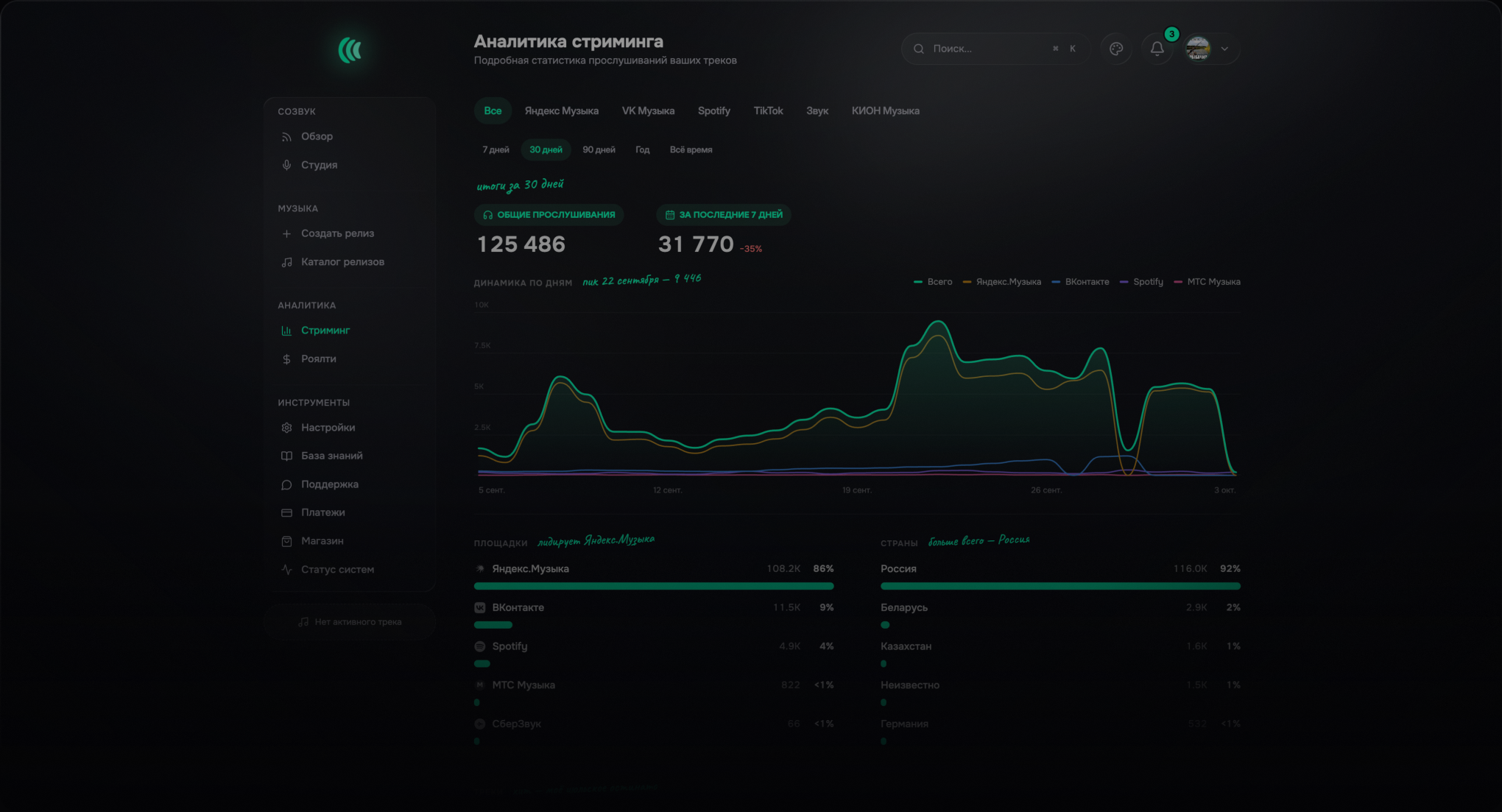Open Магазин sidebar entry
The image size is (1502, 812).
349,541
